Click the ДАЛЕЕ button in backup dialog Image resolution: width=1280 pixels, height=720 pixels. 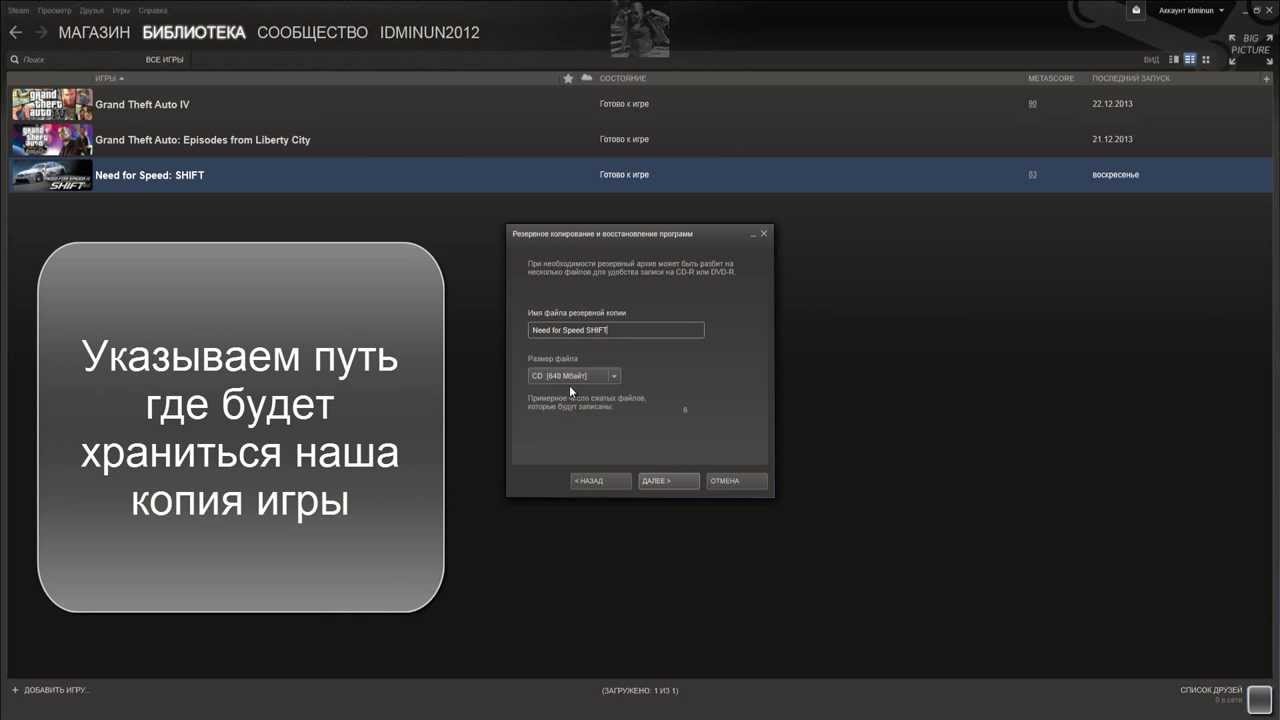[669, 481]
